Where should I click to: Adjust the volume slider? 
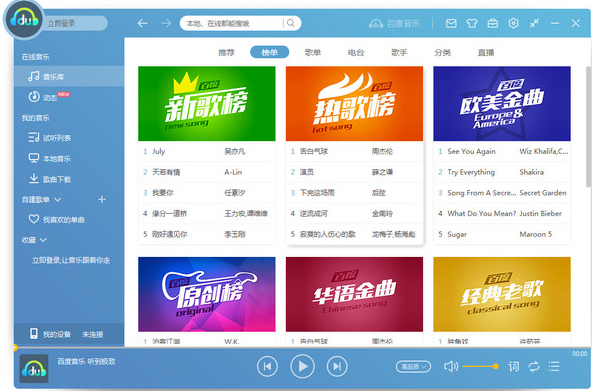480,366
